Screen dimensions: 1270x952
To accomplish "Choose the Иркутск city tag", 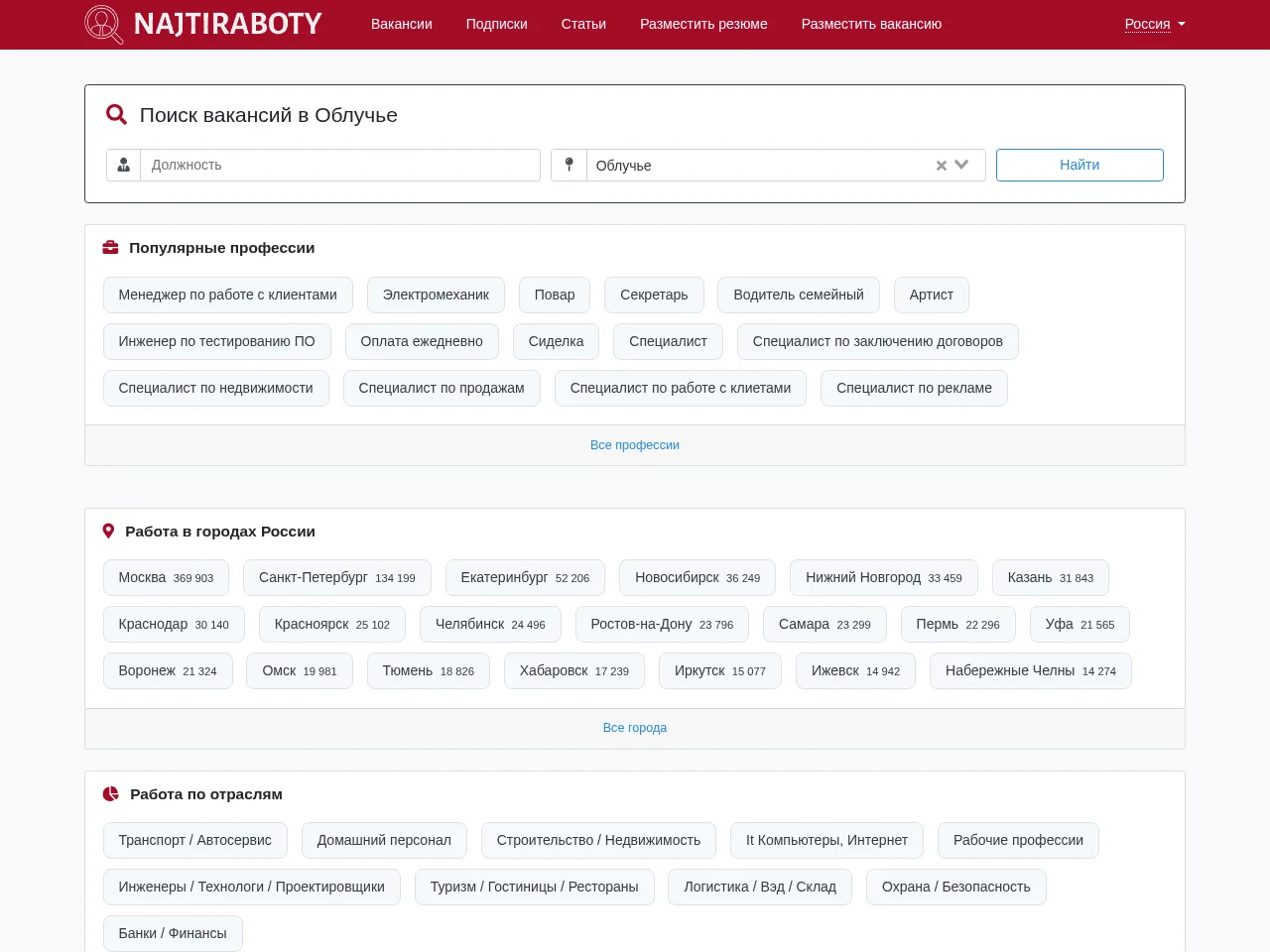I will click(x=720, y=670).
